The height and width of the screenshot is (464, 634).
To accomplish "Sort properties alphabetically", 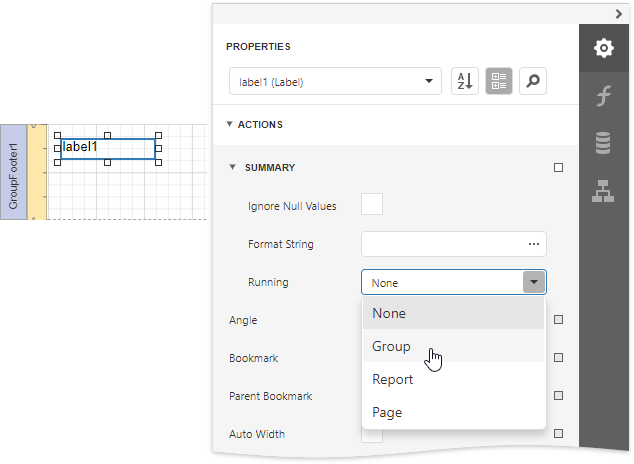I will pyautogui.click(x=465, y=82).
